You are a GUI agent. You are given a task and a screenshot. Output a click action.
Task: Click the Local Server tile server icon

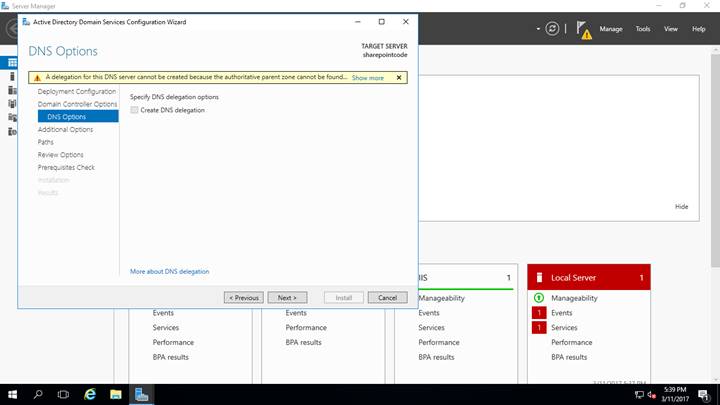(540, 277)
